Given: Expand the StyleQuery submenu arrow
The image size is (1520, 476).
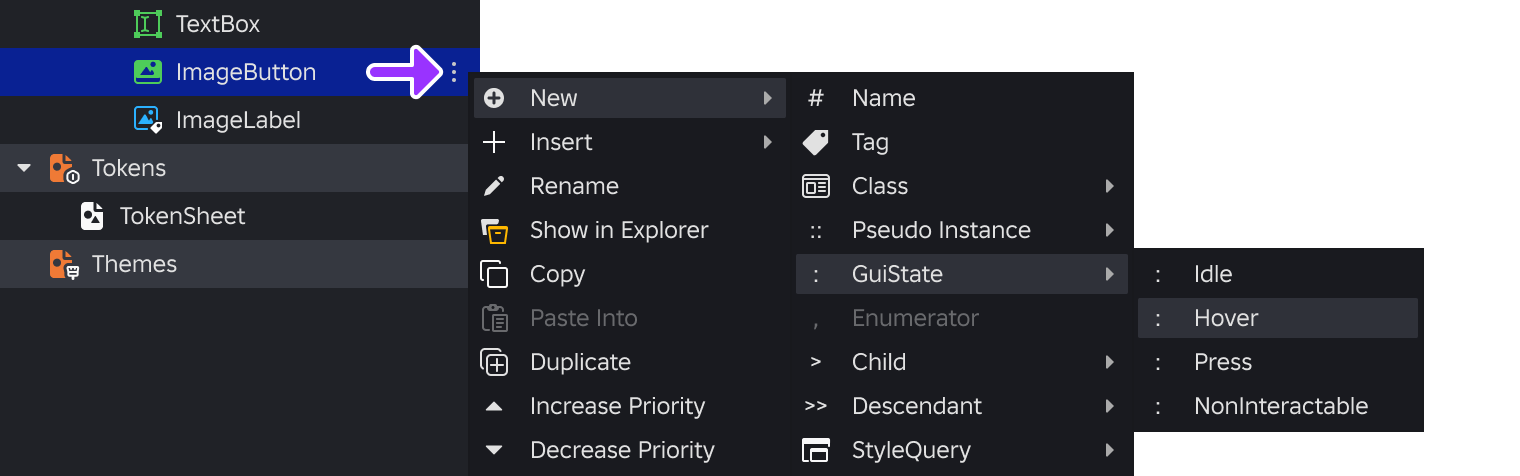Looking at the screenshot, I should [1109, 450].
